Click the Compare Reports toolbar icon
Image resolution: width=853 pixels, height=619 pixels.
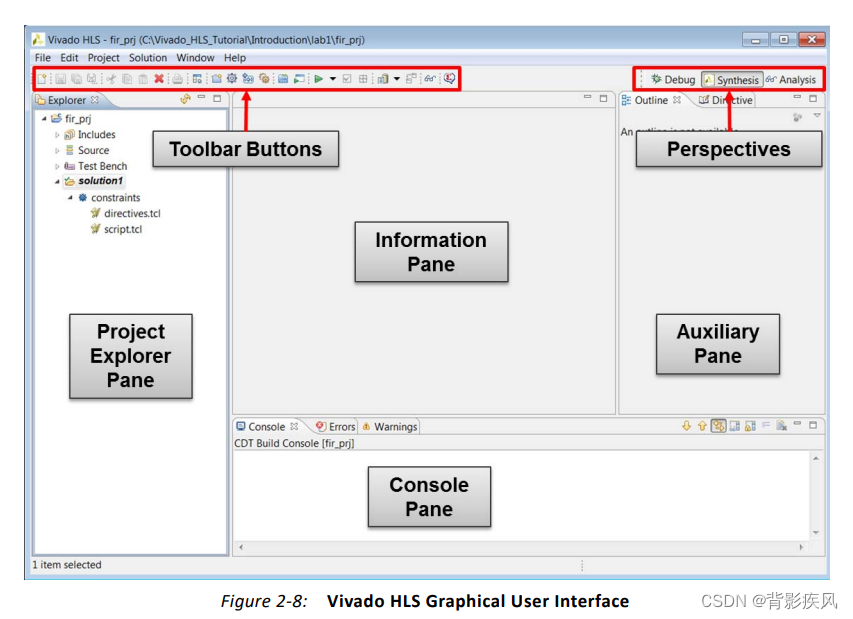pos(411,79)
